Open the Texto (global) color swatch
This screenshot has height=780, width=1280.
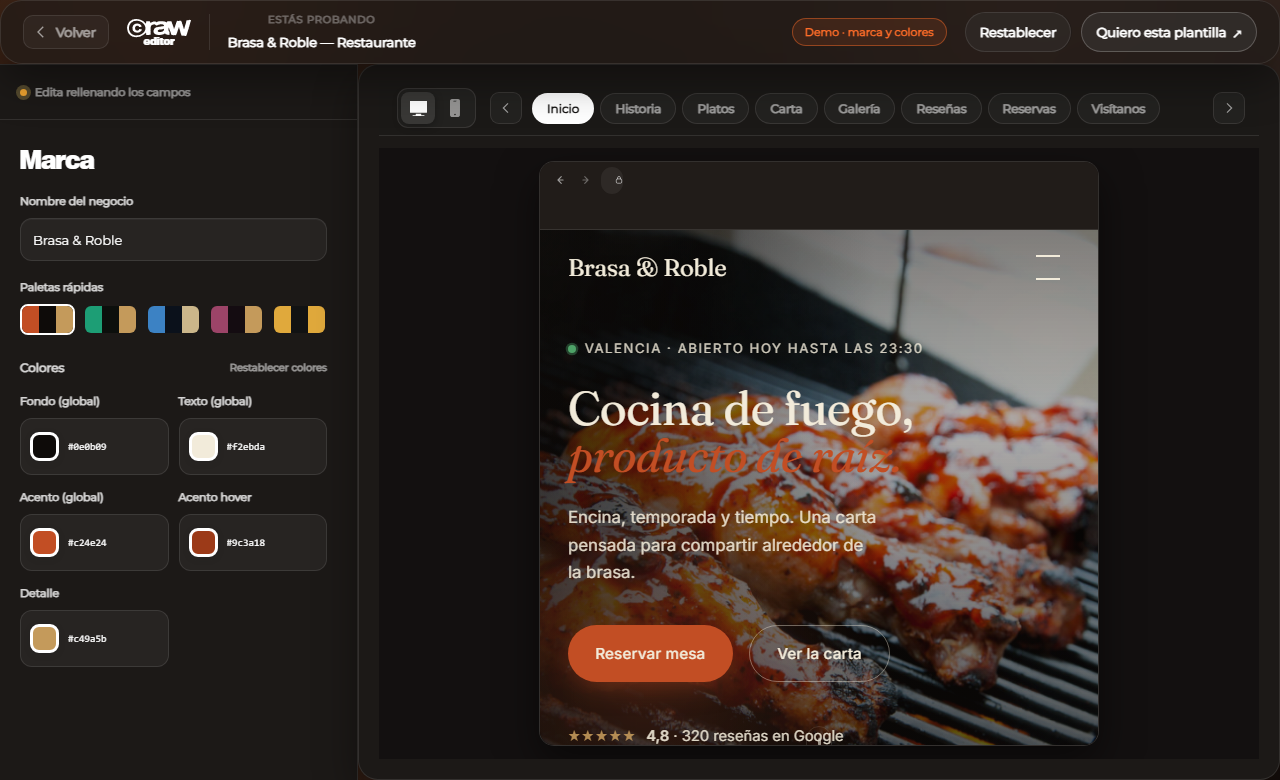[203, 446]
